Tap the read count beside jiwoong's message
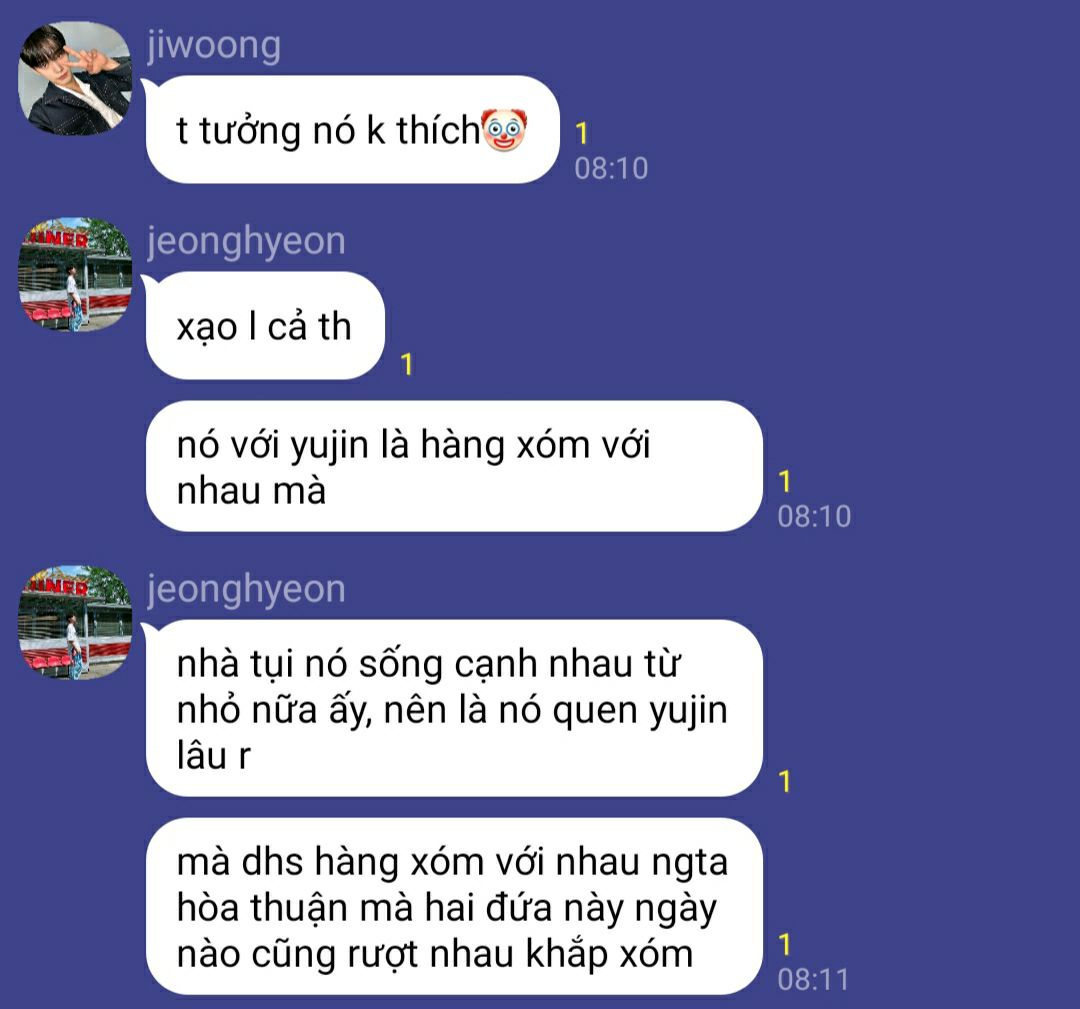The image size is (1080, 1009). 582,134
